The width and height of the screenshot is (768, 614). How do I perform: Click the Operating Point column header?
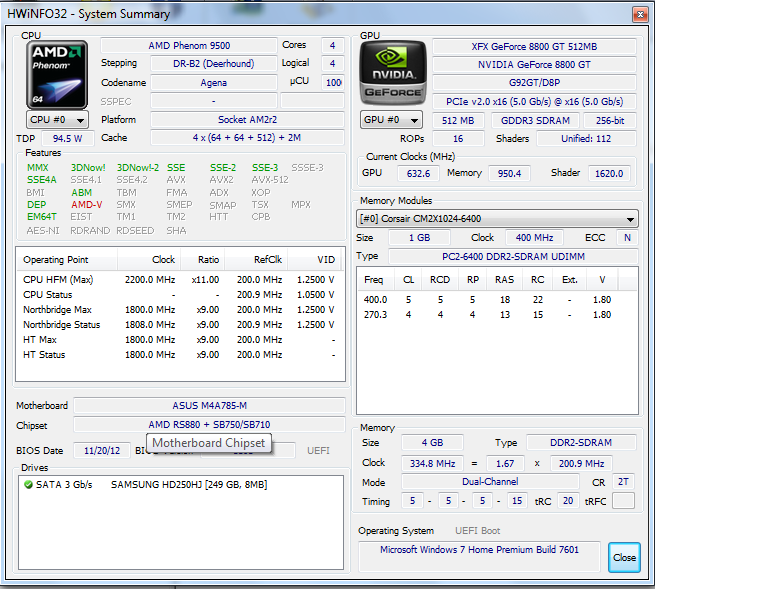pos(67,260)
